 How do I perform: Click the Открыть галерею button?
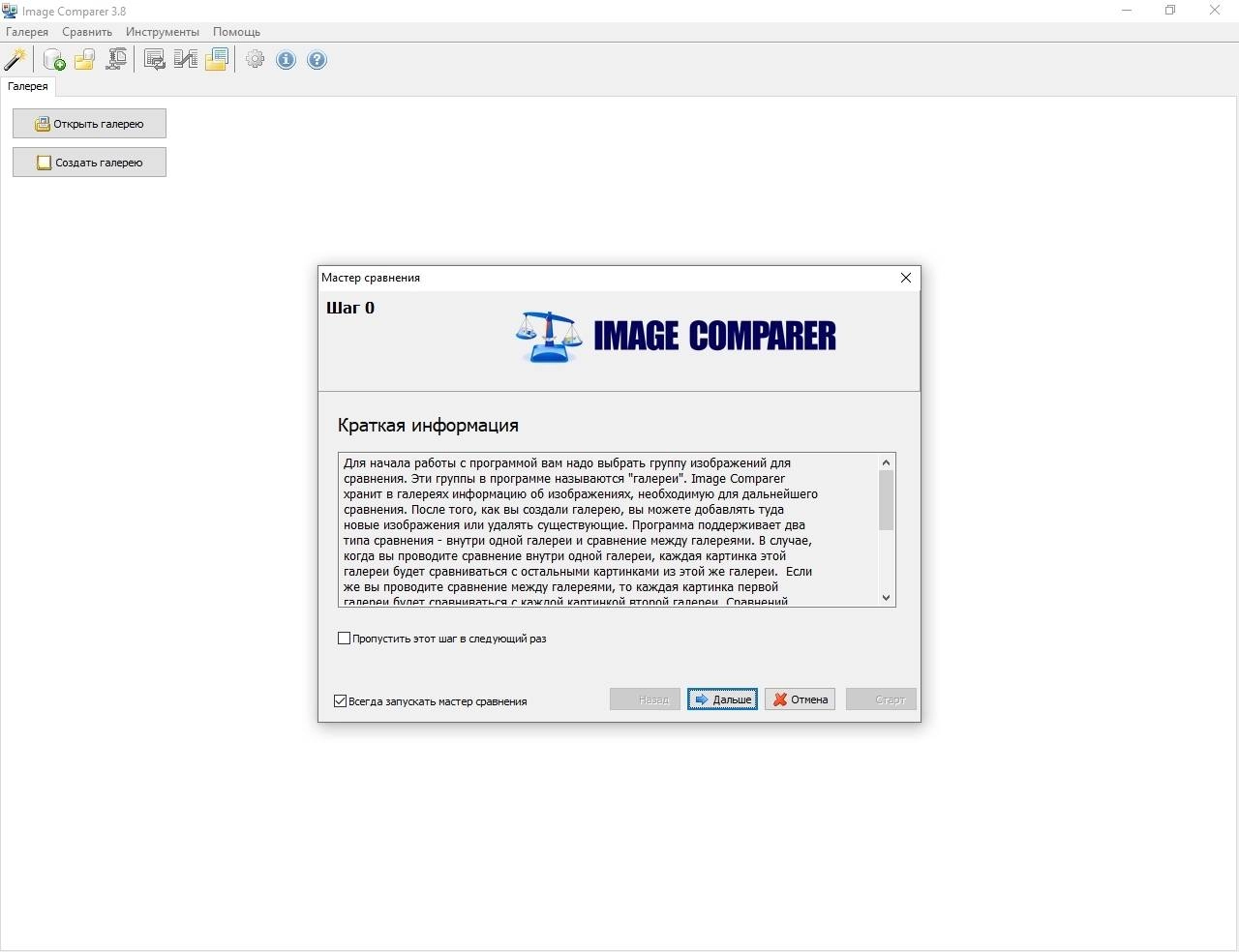(x=89, y=124)
